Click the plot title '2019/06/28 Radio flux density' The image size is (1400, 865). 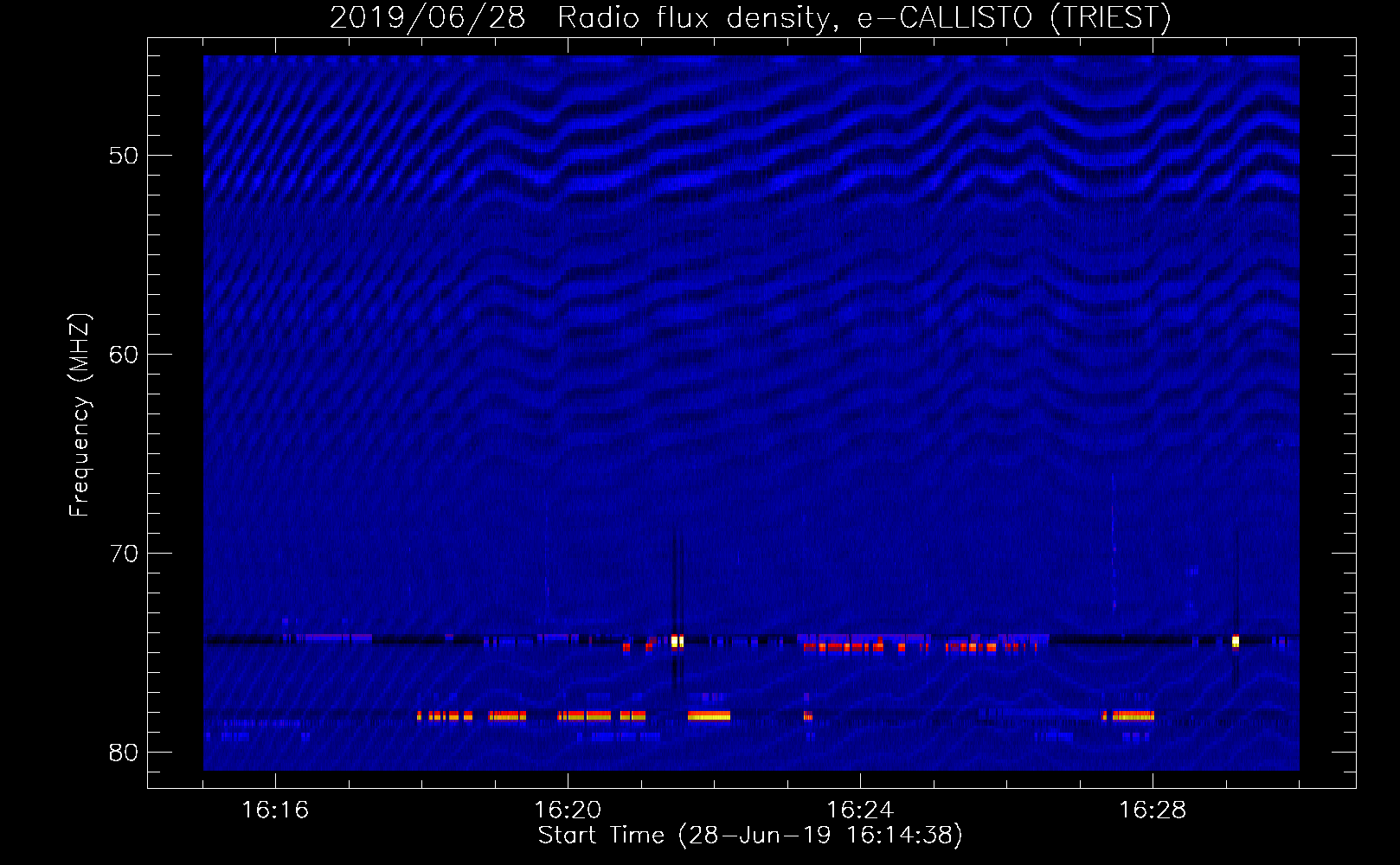pyautogui.click(x=579, y=17)
